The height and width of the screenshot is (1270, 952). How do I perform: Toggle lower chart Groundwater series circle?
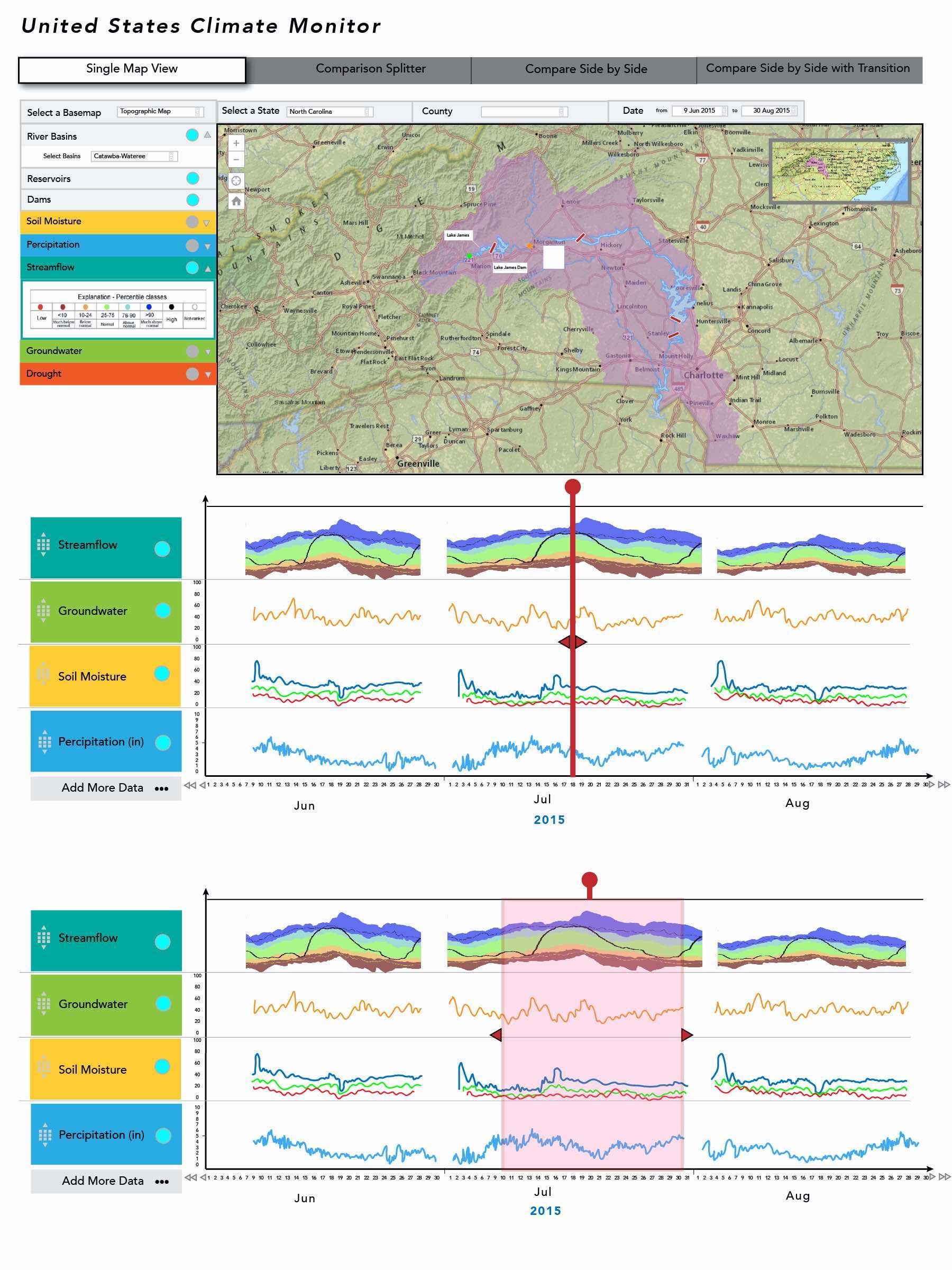163,1003
